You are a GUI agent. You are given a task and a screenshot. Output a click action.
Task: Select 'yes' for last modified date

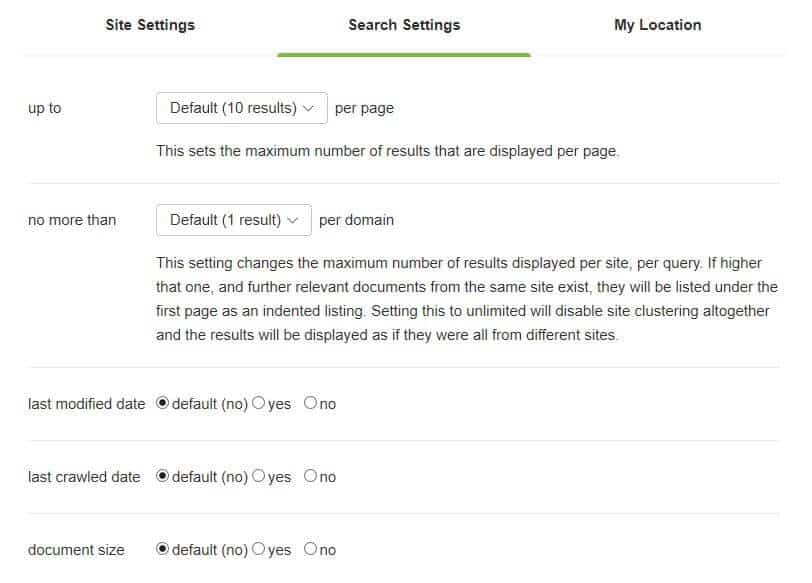[260, 404]
